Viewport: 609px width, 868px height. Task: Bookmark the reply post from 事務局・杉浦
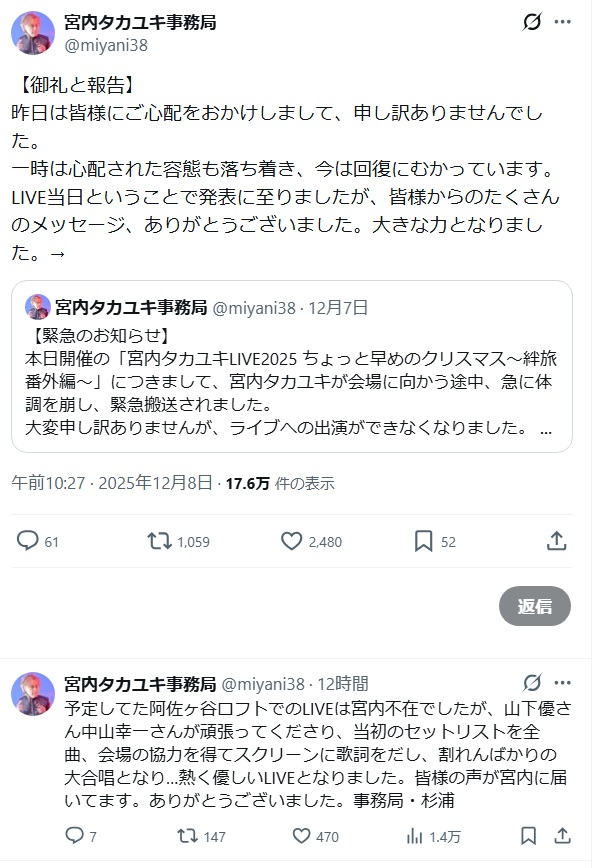click(527, 836)
